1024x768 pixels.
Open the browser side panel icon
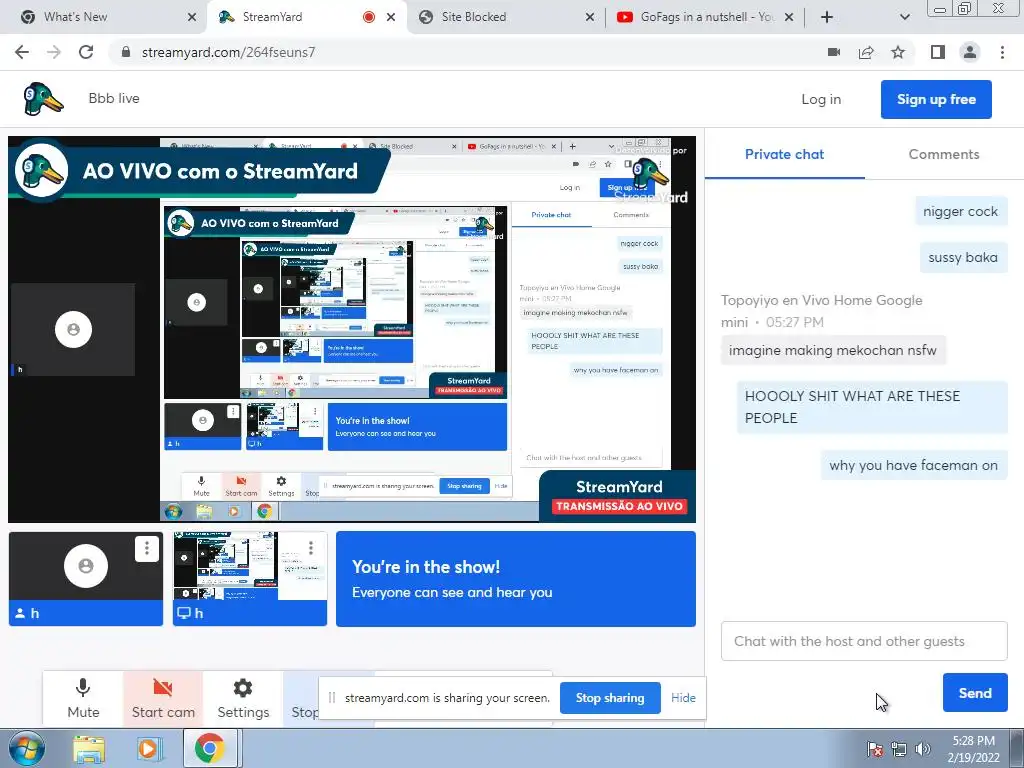pyautogui.click(x=938, y=52)
